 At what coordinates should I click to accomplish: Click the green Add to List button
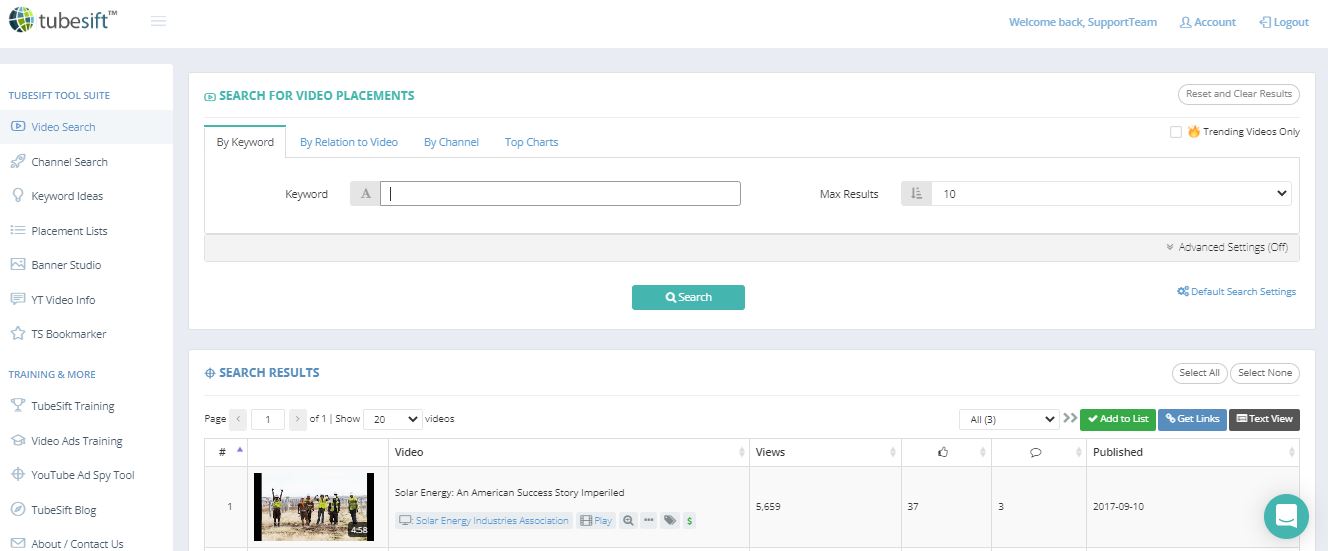coord(1118,419)
